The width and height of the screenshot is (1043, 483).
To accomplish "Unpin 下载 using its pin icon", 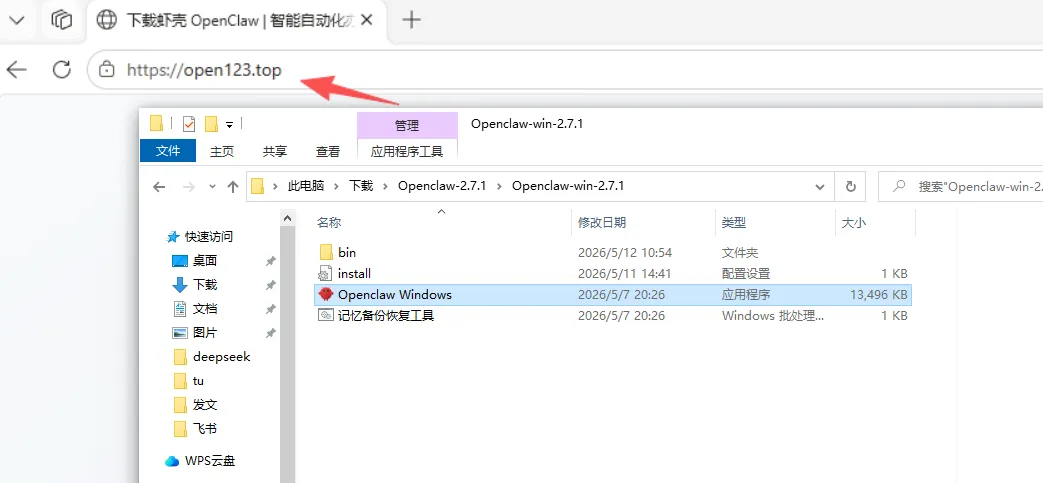I will [270, 285].
